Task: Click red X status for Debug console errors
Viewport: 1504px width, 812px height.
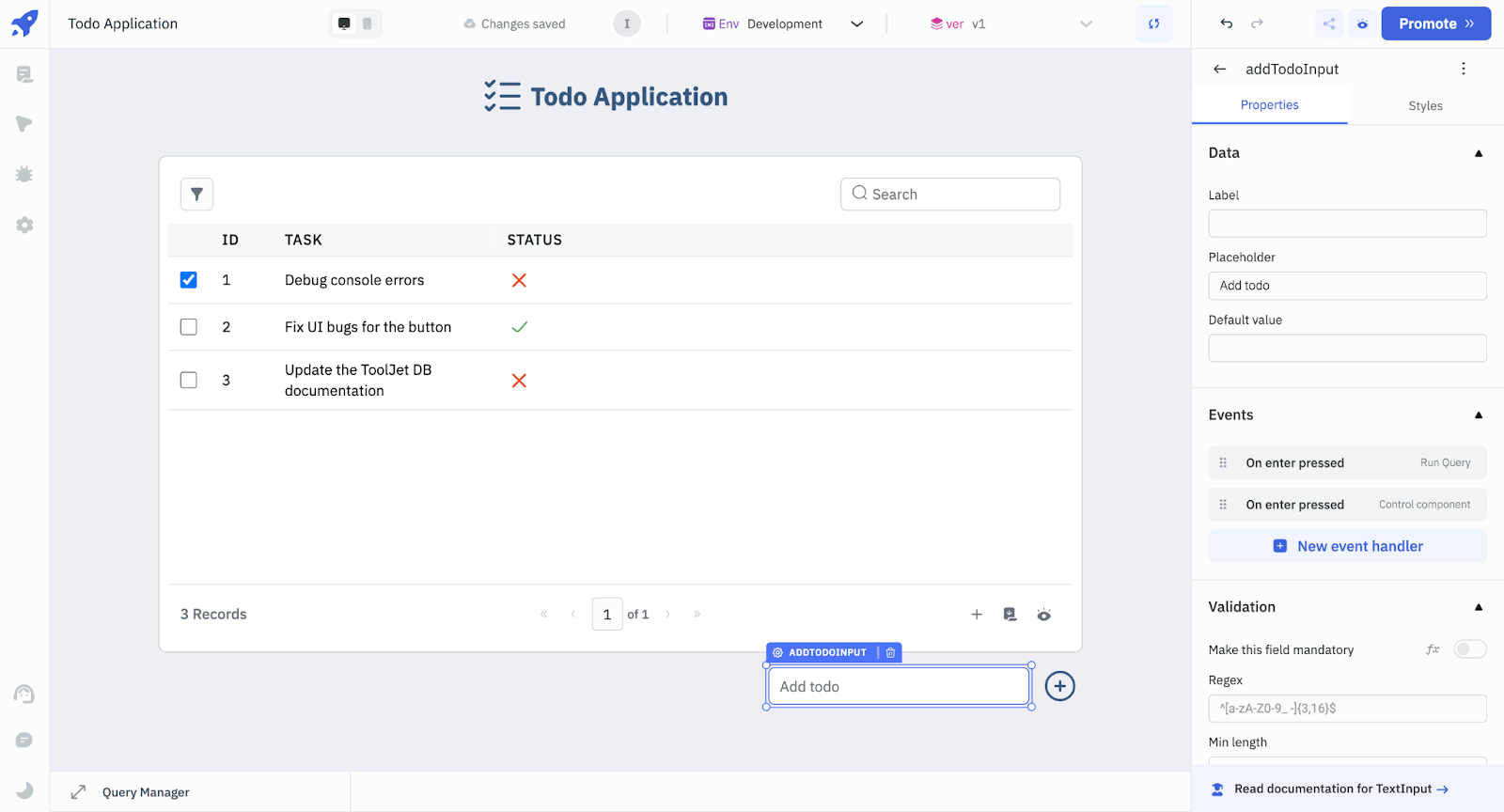Action: [x=519, y=280]
